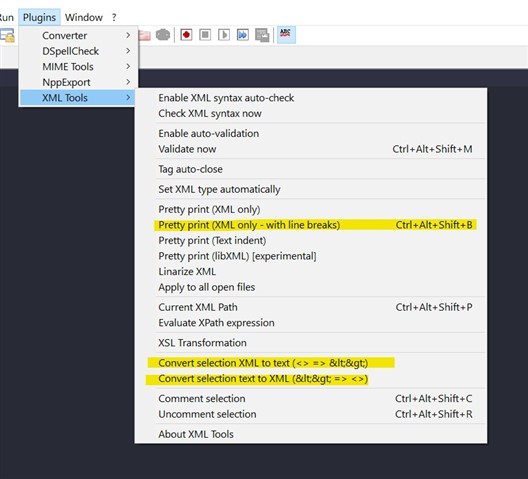Toggle Tag auto-close option
The width and height of the screenshot is (528, 479).
310,169
